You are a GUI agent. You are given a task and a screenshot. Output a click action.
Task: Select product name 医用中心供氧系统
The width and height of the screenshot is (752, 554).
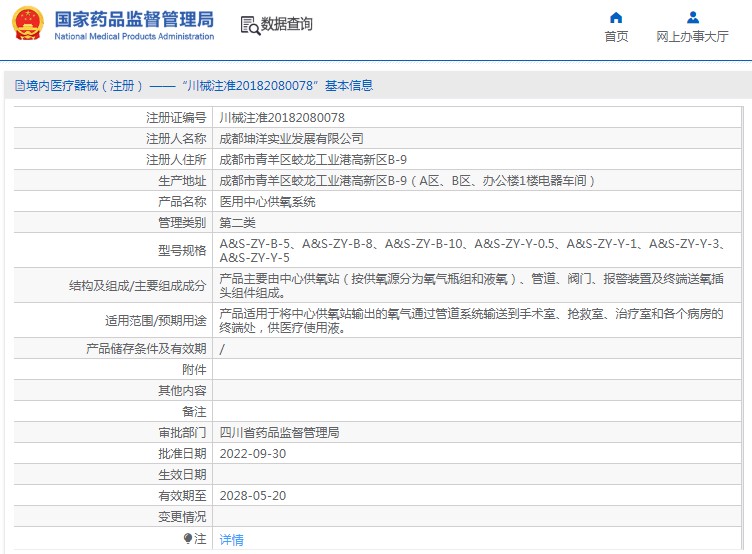coord(267,202)
